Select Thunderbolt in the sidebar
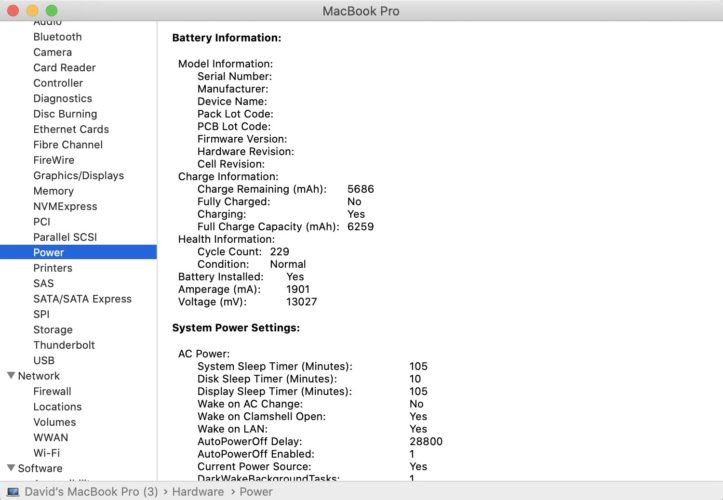Screen dimensions: 723x500 64,345
